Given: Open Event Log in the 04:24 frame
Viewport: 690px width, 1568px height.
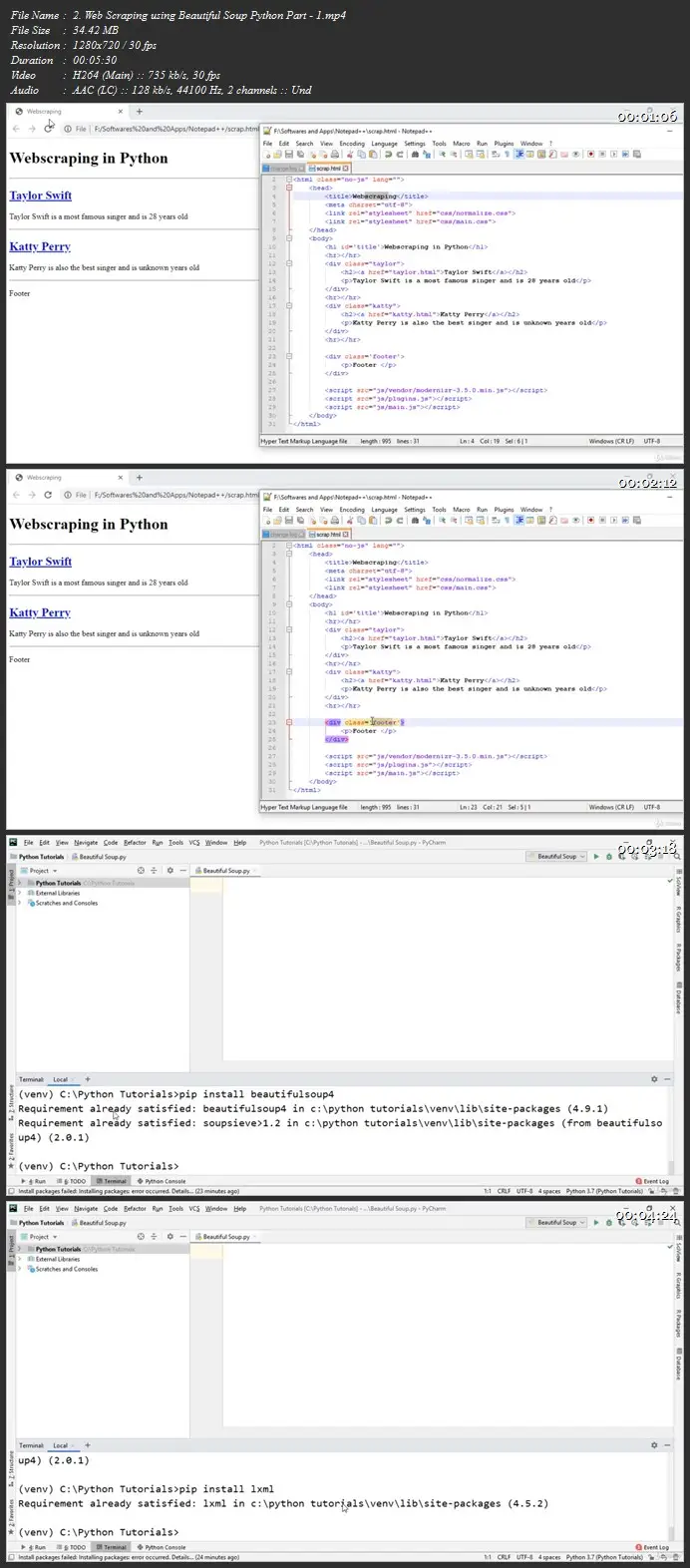Looking at the screenshot, I should click(653, 1547).
